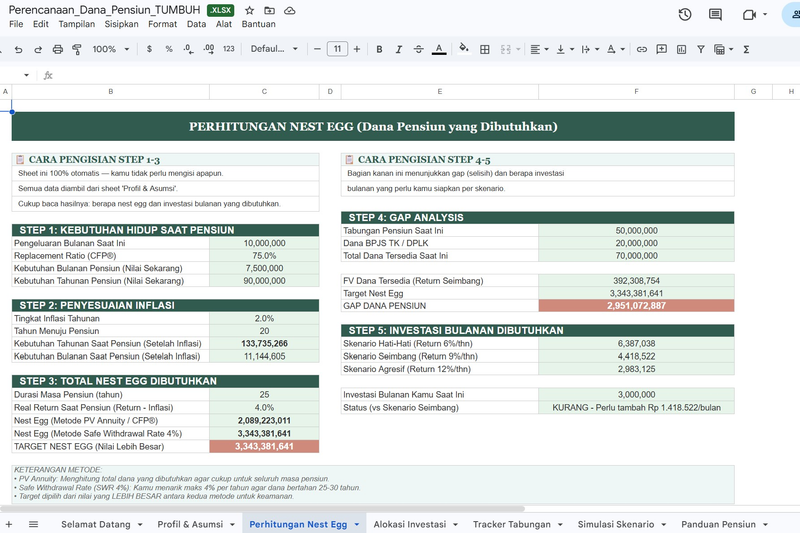Open comment history
Image resolution: width=800 pixels, height=533 pixels.
(715, 15)
